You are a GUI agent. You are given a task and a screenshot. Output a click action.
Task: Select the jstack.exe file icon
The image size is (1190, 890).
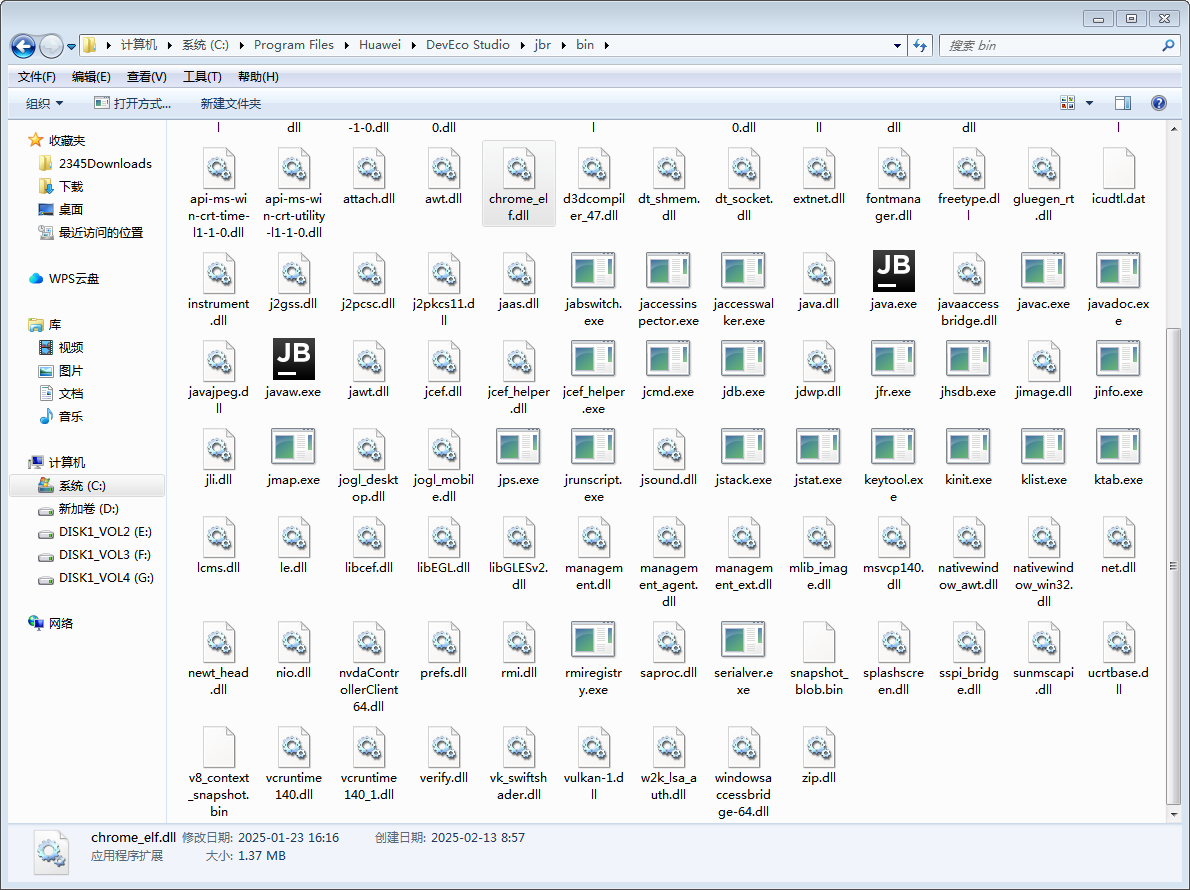(x=744, y=447)
